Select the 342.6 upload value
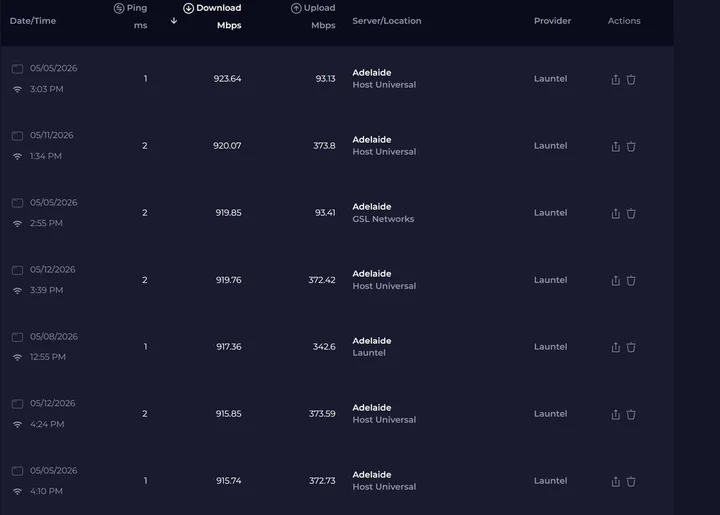Viewport: 720px width, 515px height. pyautogui.click(x=324, y=347)
